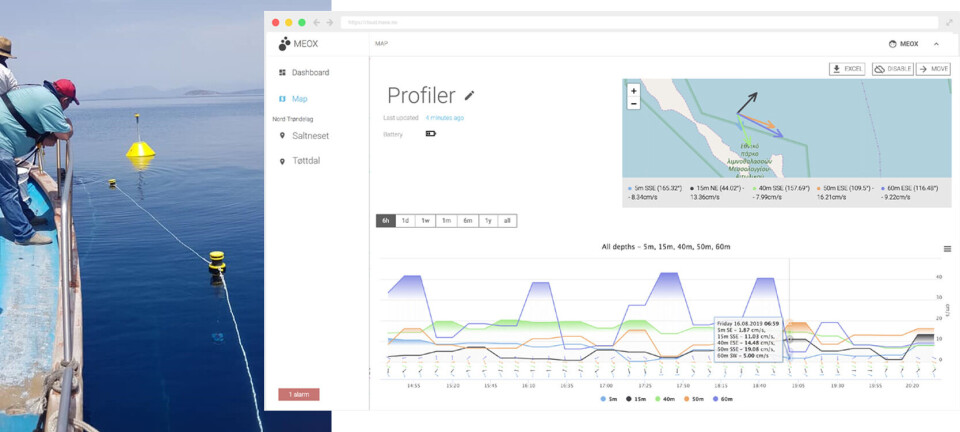The height and width of the screenshot is (432, 960).
Task: Click the DISABLE button
Action: [x=892, y=69]
